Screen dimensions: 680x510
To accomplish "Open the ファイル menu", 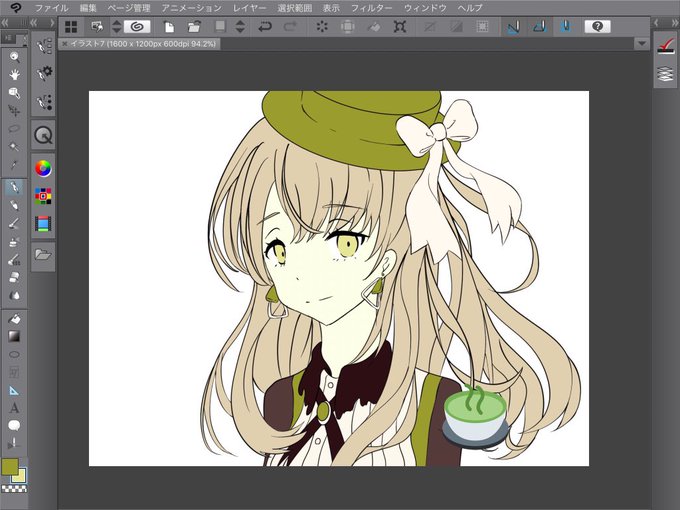I will (x=51, y=8).
